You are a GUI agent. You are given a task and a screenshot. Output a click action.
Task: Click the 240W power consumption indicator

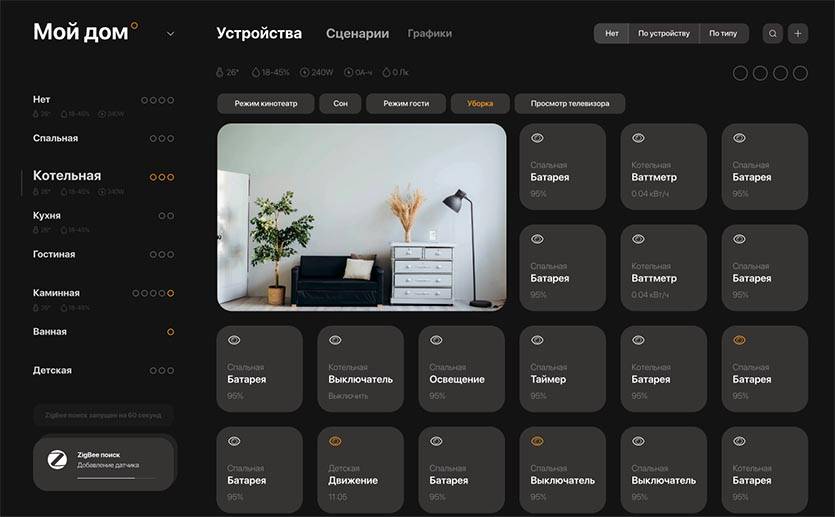(x=316, y=72)
